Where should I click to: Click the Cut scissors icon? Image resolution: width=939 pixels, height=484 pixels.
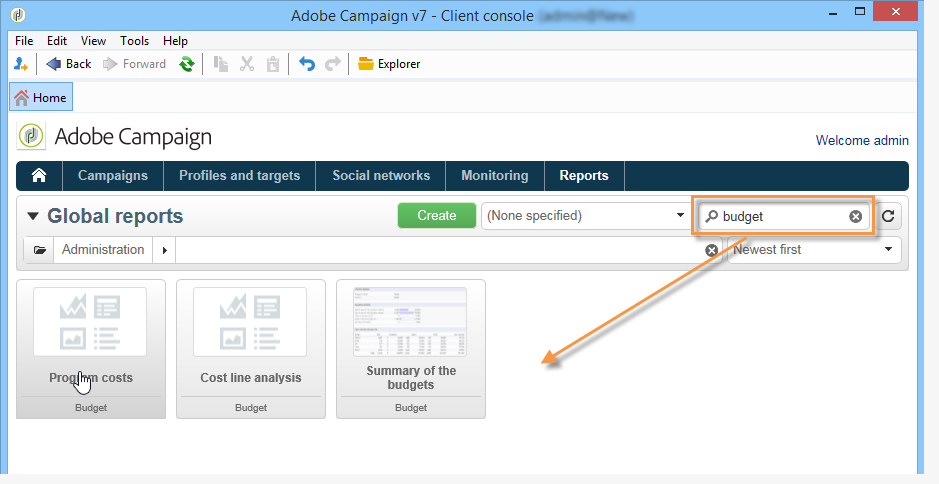(x=247, y=63)
